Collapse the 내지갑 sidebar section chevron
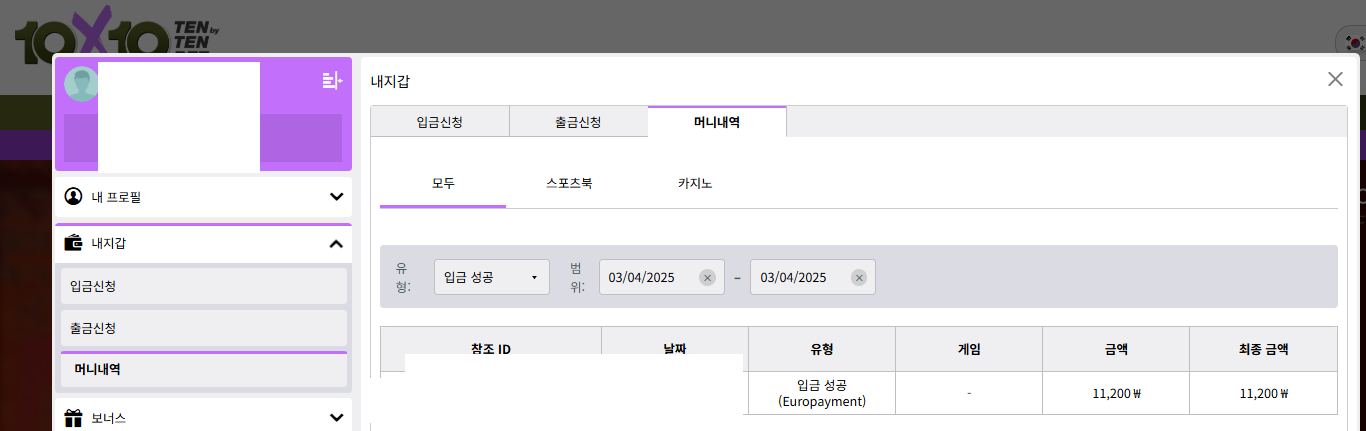Screen dimensions: 1366x431 click(336, 243)
